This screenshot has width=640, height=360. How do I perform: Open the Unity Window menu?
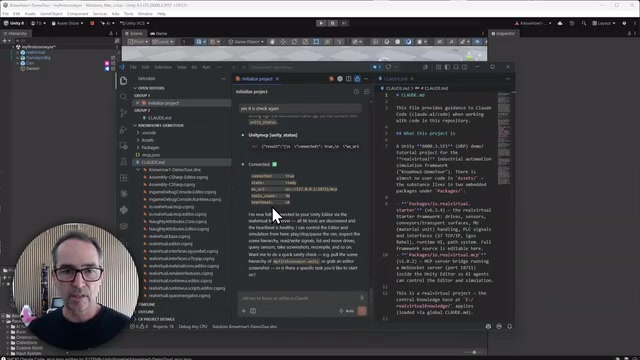click(145, 14)
